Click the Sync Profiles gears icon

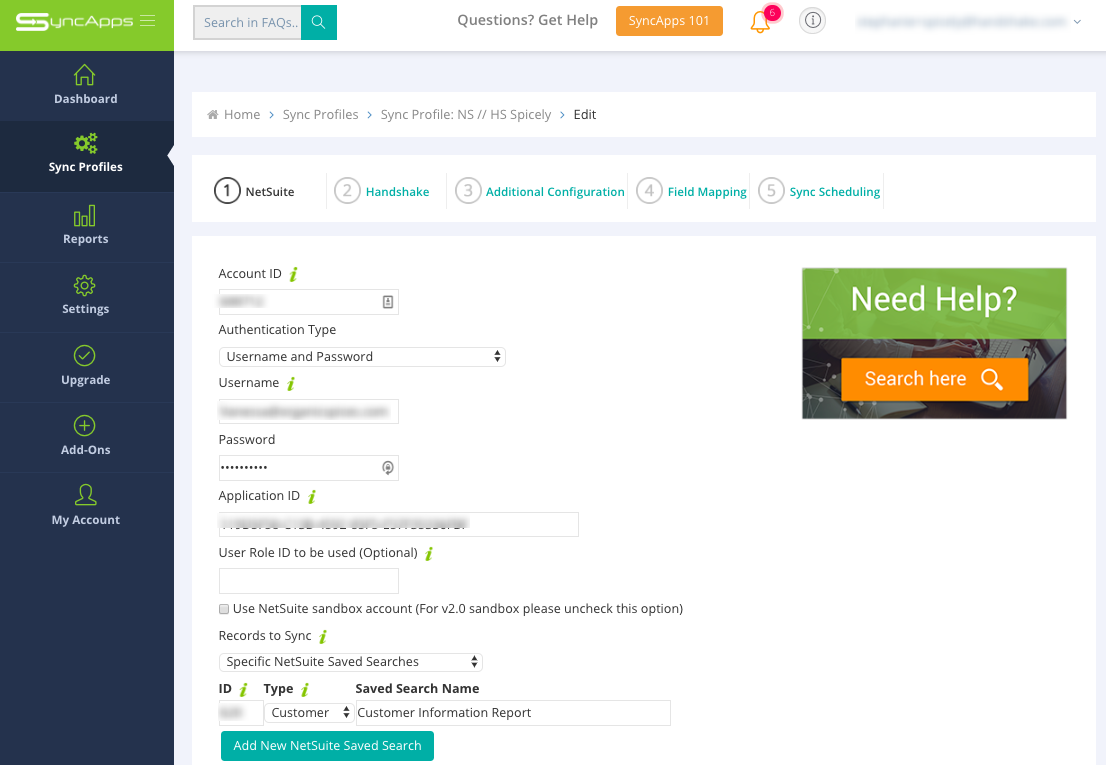click(85, 143)
